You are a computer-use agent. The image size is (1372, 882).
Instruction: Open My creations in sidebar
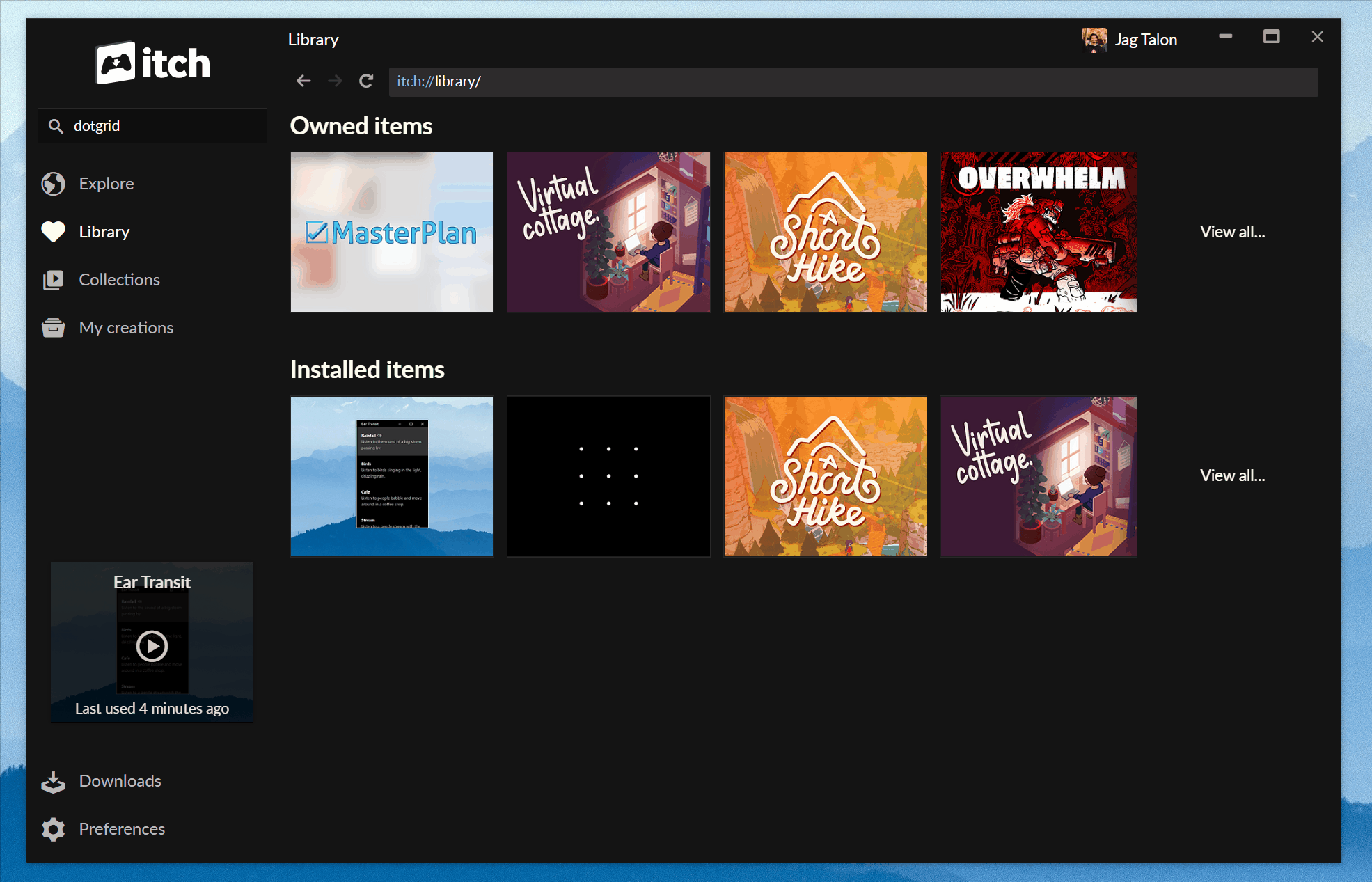pos(126,328)
